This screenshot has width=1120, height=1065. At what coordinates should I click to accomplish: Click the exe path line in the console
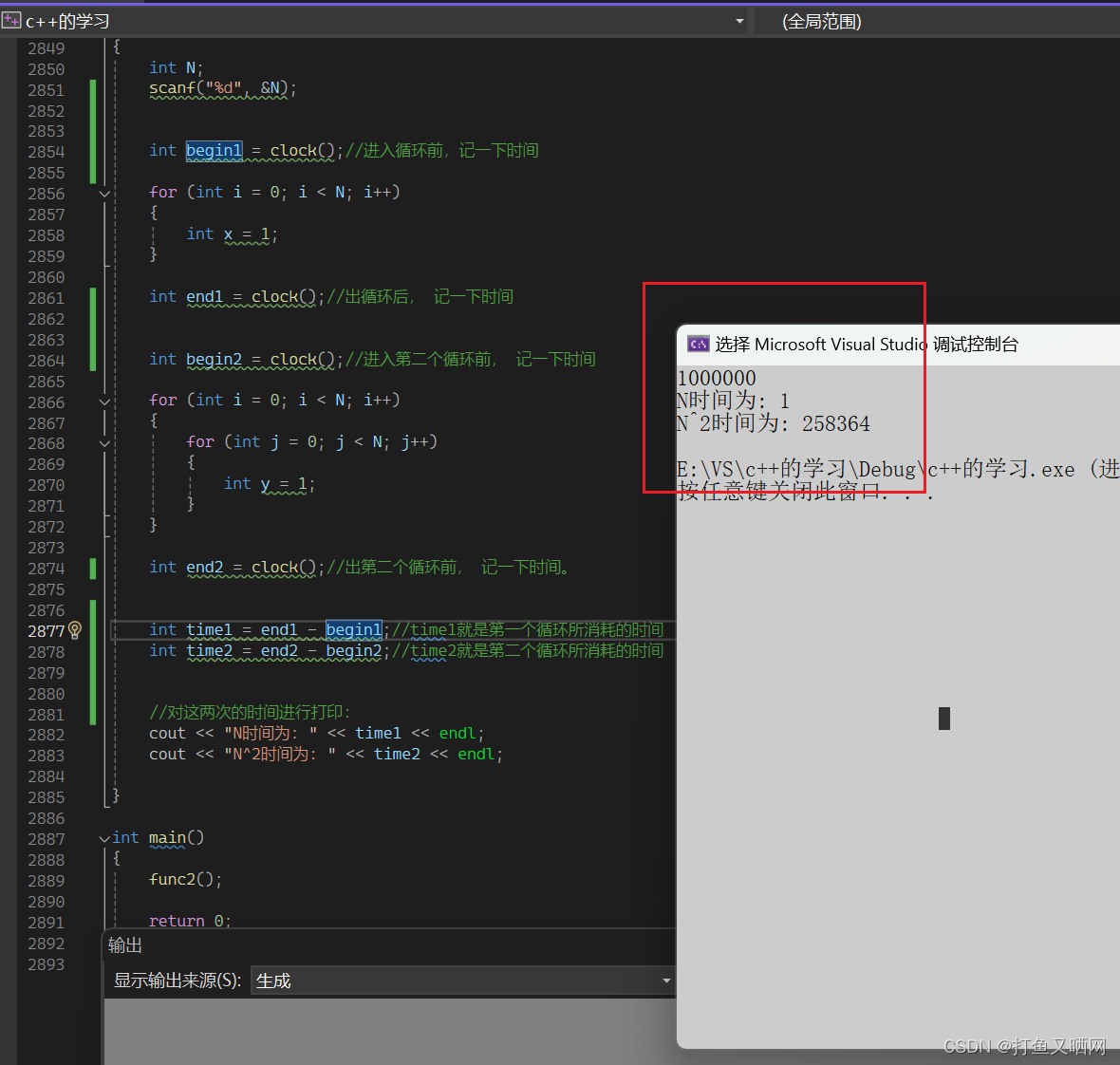898,469
